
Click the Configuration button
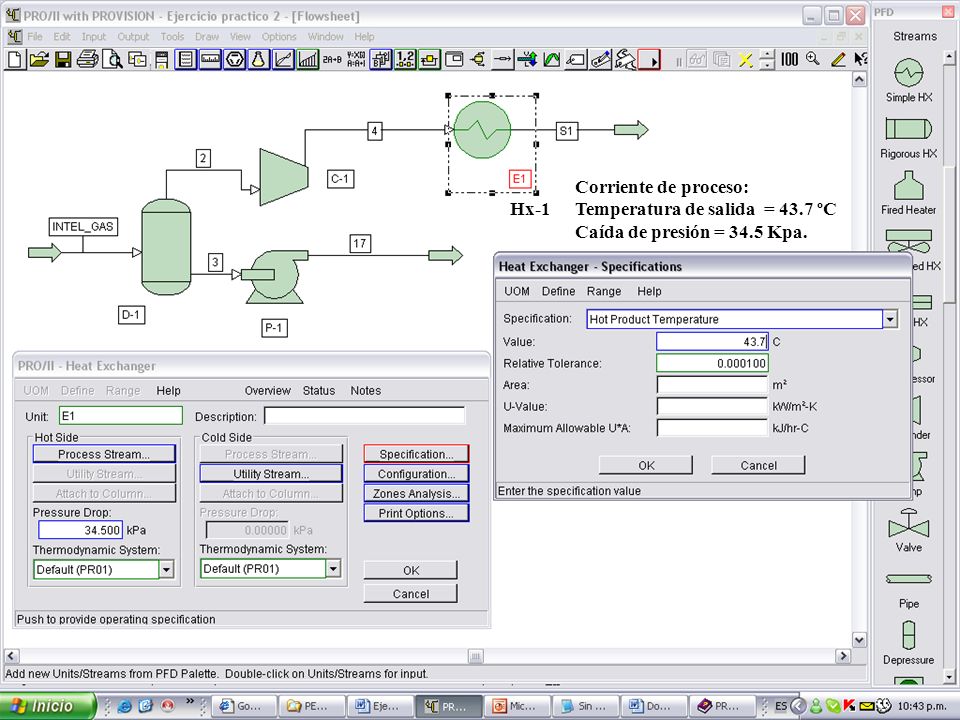[416, 474]
